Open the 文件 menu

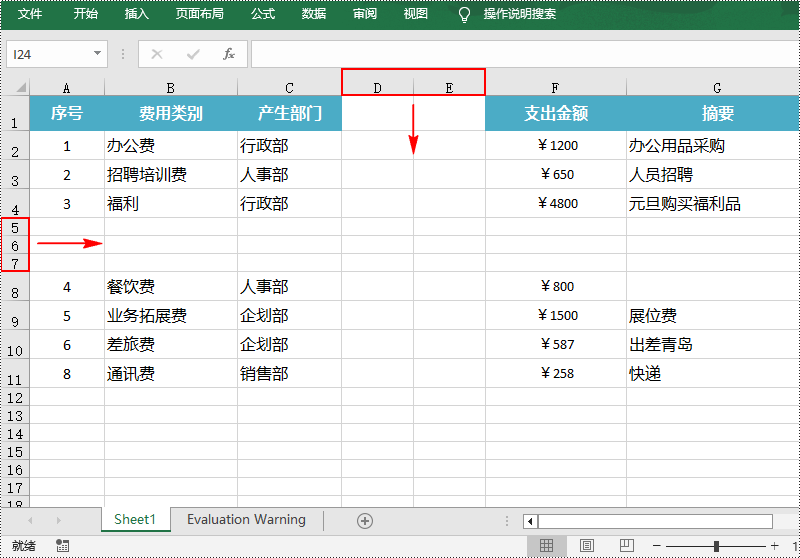click(30, 14)
